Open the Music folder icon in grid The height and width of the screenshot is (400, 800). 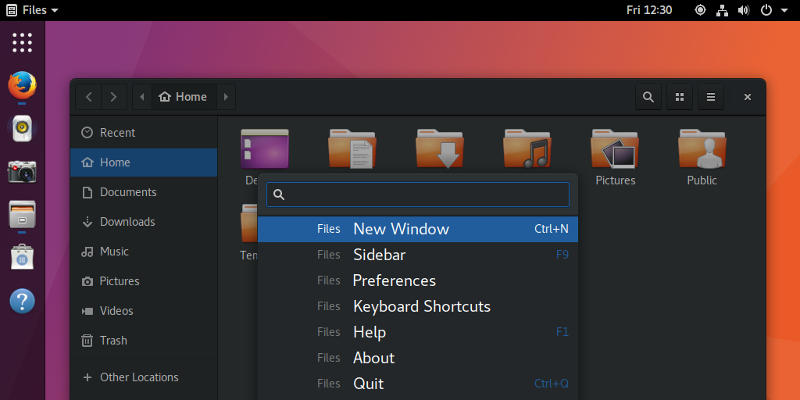click(527, 148)
